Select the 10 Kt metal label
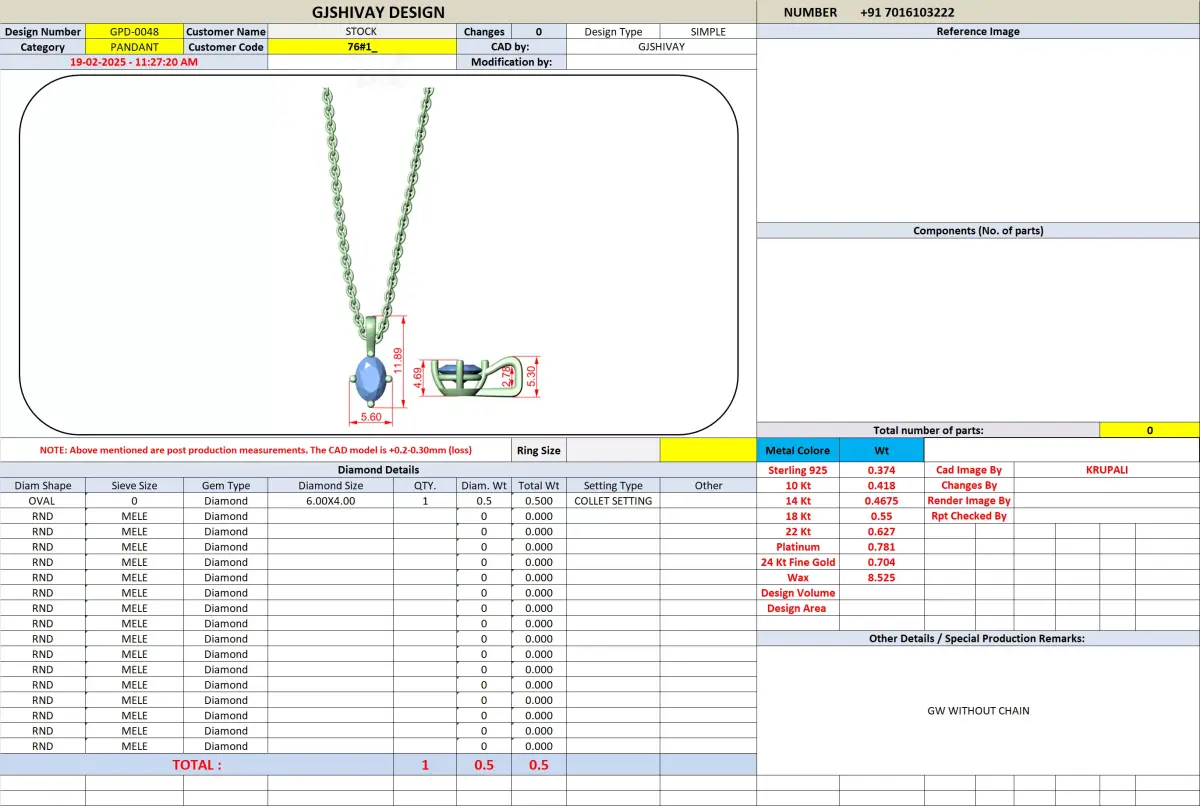Image resolution: width=1200 pixels, height=806 pixels. 798,485
